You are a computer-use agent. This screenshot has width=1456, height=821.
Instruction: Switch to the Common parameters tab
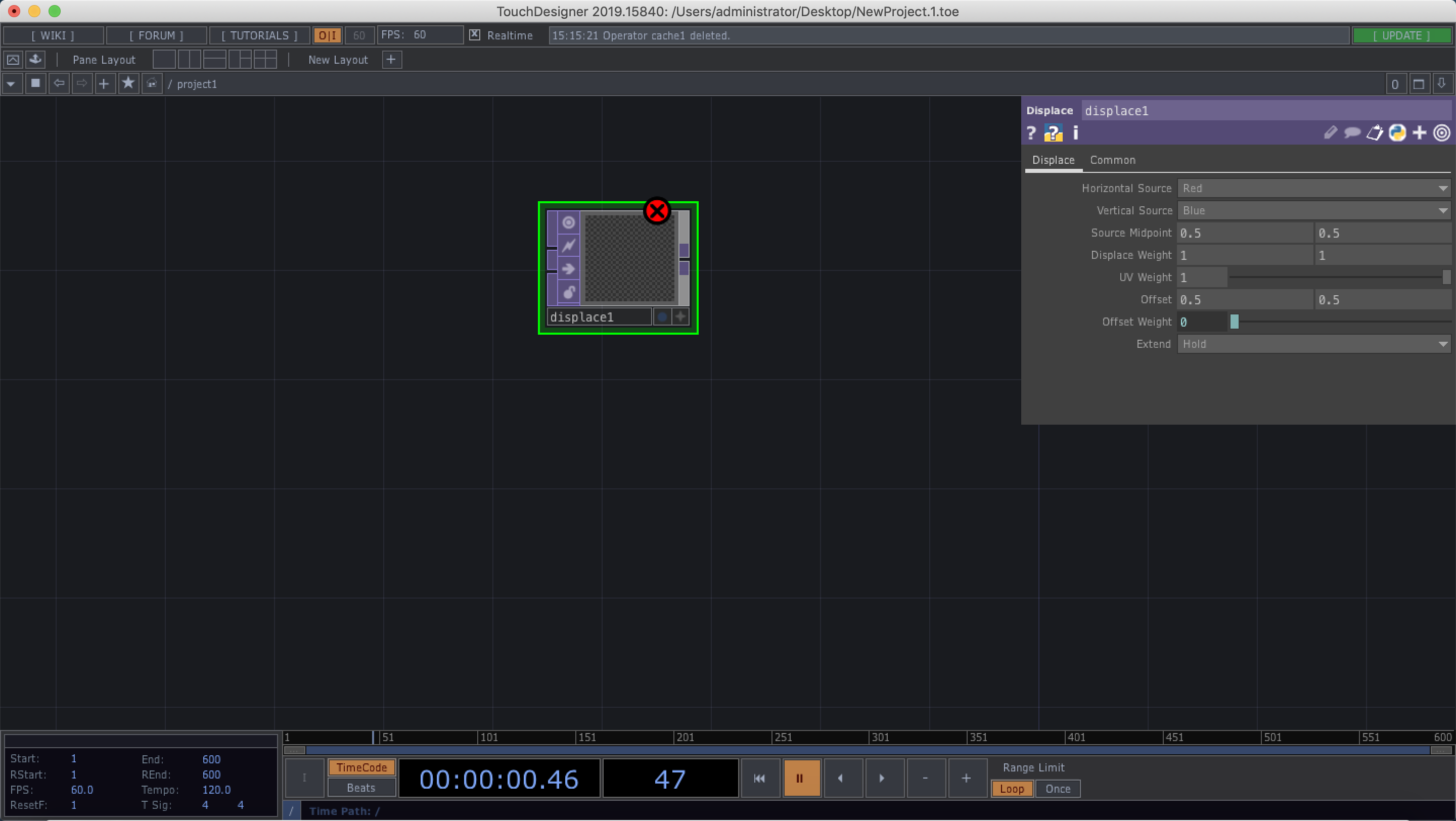point(1112,160)
